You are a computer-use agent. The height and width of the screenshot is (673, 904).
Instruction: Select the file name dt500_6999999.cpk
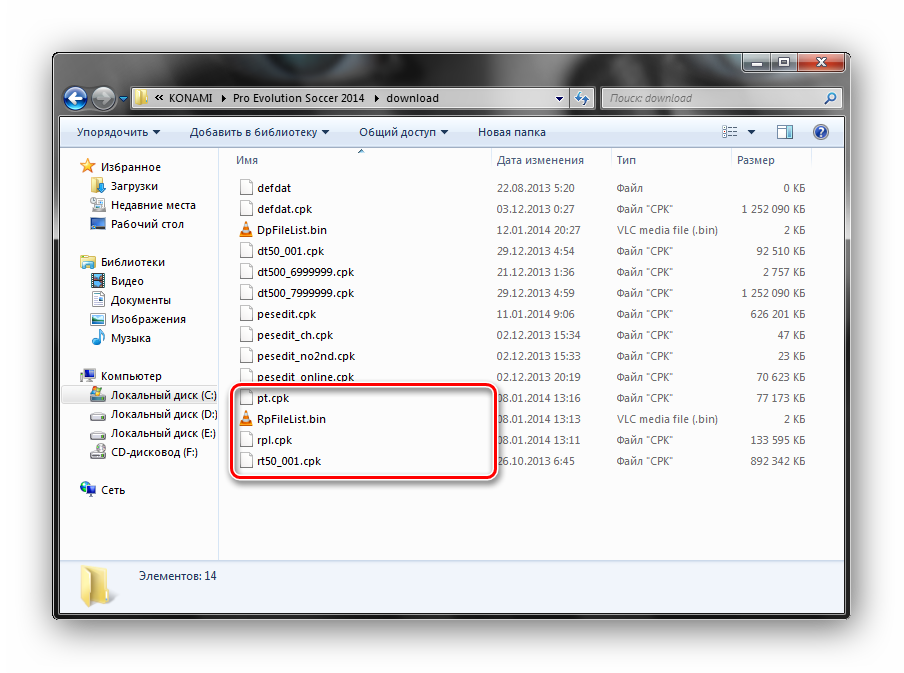tap(306, 272)
